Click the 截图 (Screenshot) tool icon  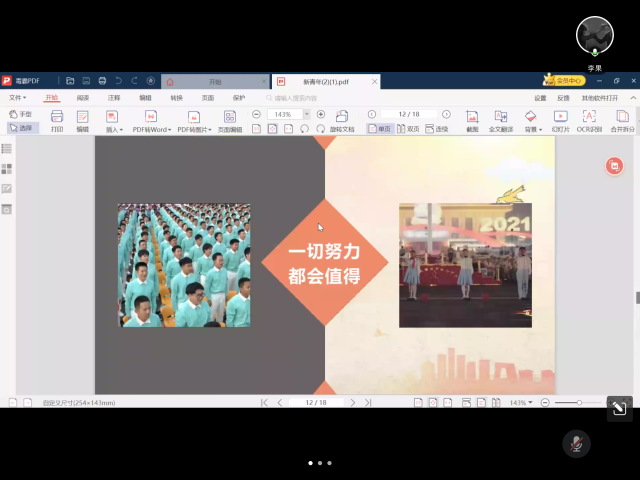[x=472, y=120]
